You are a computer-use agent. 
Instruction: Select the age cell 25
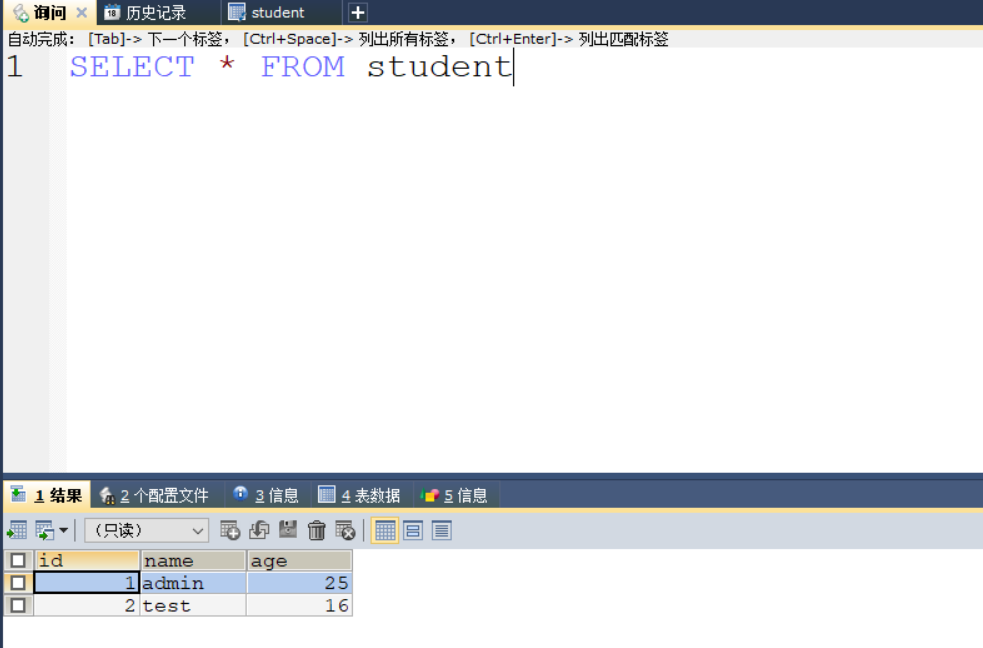300,583
